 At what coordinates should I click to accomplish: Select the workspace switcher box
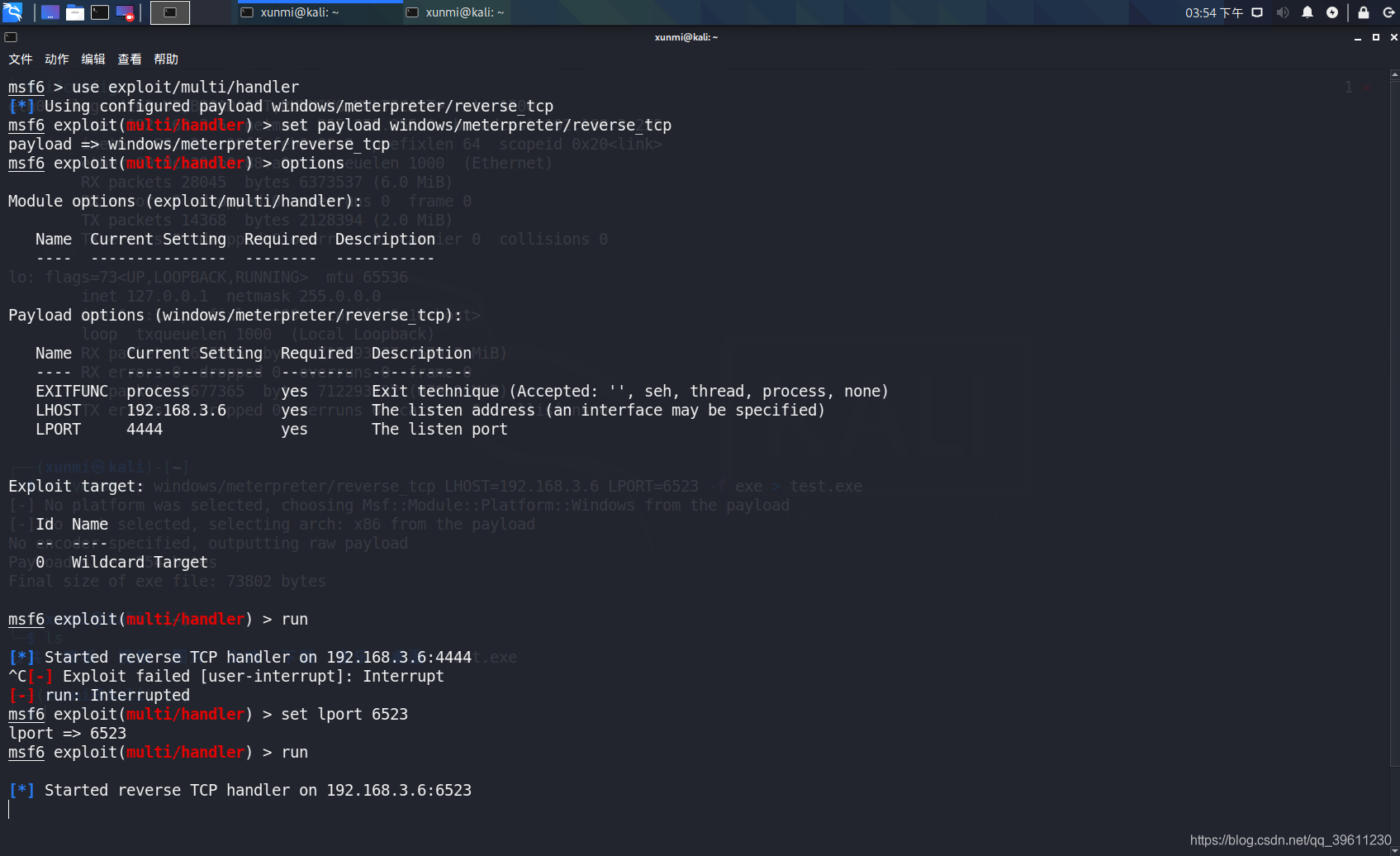[170, 12]
